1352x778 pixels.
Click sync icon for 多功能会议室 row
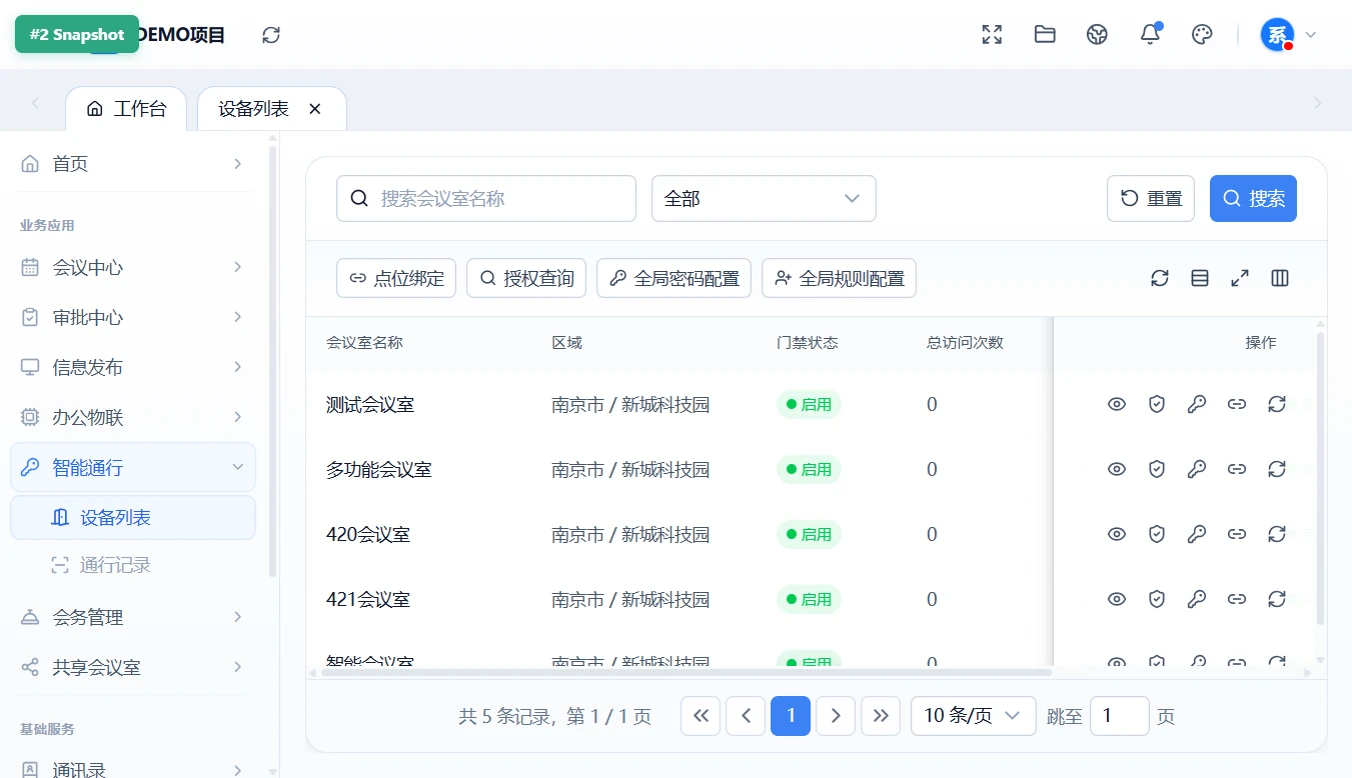pyautogui.click(x=1277, y=469)
